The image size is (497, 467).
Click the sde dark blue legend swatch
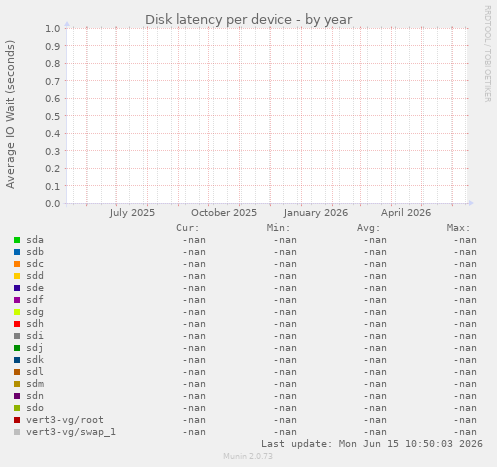point(17,288)
